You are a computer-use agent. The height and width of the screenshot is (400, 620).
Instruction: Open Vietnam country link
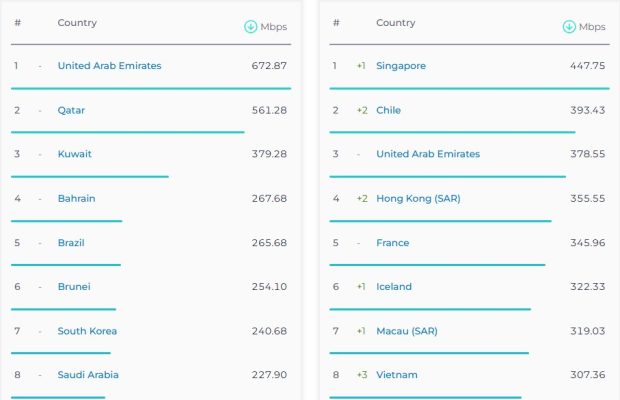pyautogui.click(x=397, y=375)
